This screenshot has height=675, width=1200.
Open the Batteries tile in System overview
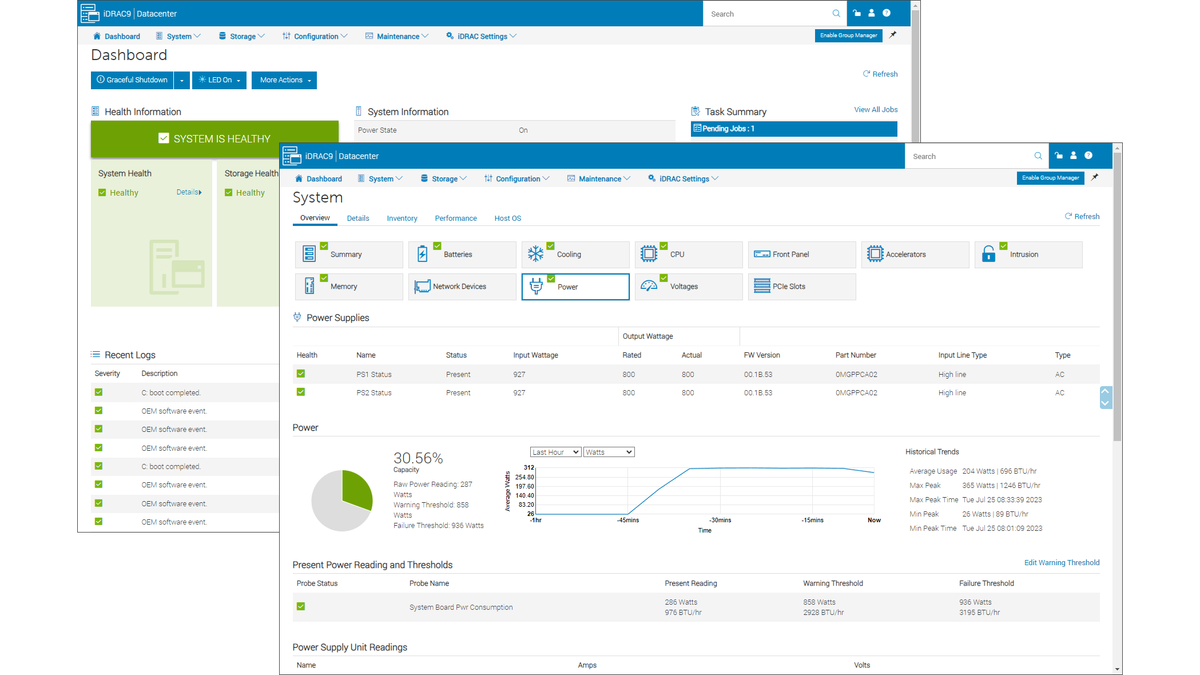point(462,254)
